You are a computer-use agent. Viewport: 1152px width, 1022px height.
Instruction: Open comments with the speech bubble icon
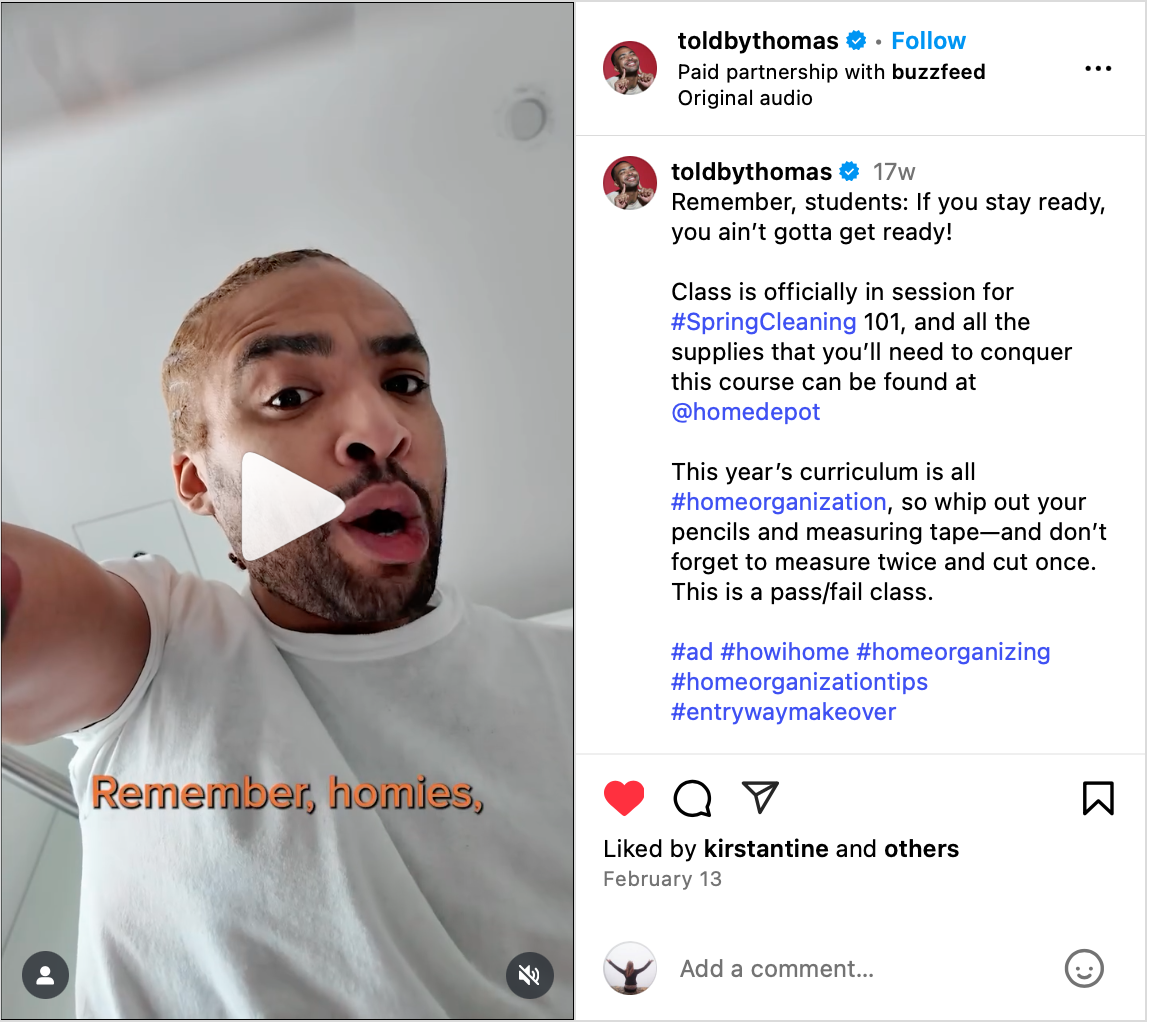[x=692, y=798]
